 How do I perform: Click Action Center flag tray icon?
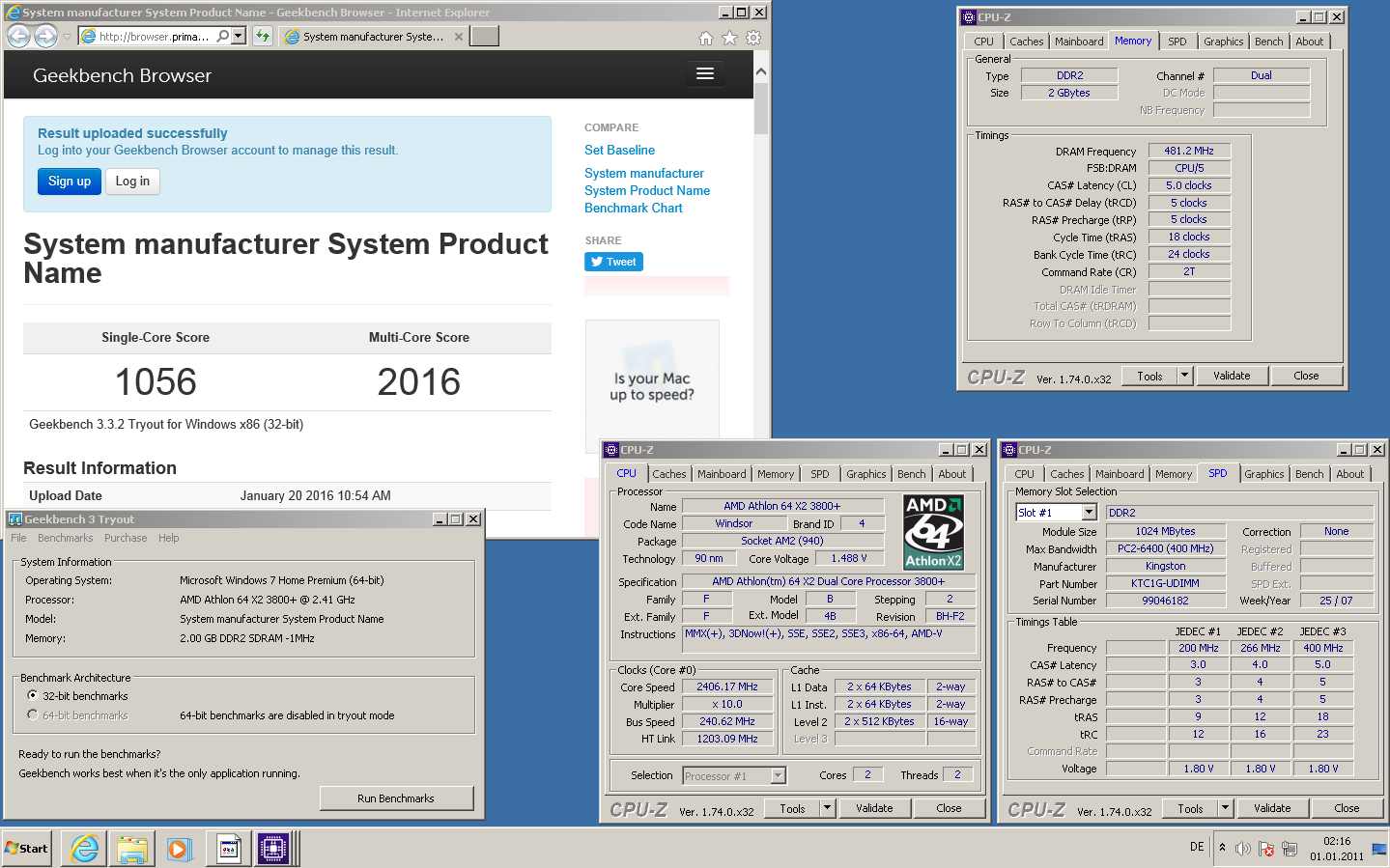tap(1266, 849)
